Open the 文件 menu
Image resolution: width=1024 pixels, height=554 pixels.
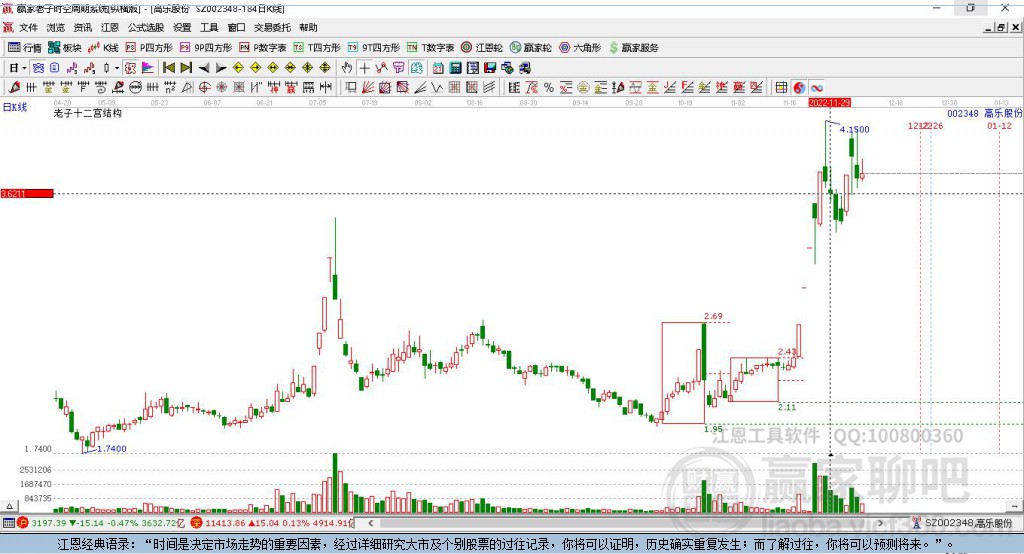pos(29,27)
